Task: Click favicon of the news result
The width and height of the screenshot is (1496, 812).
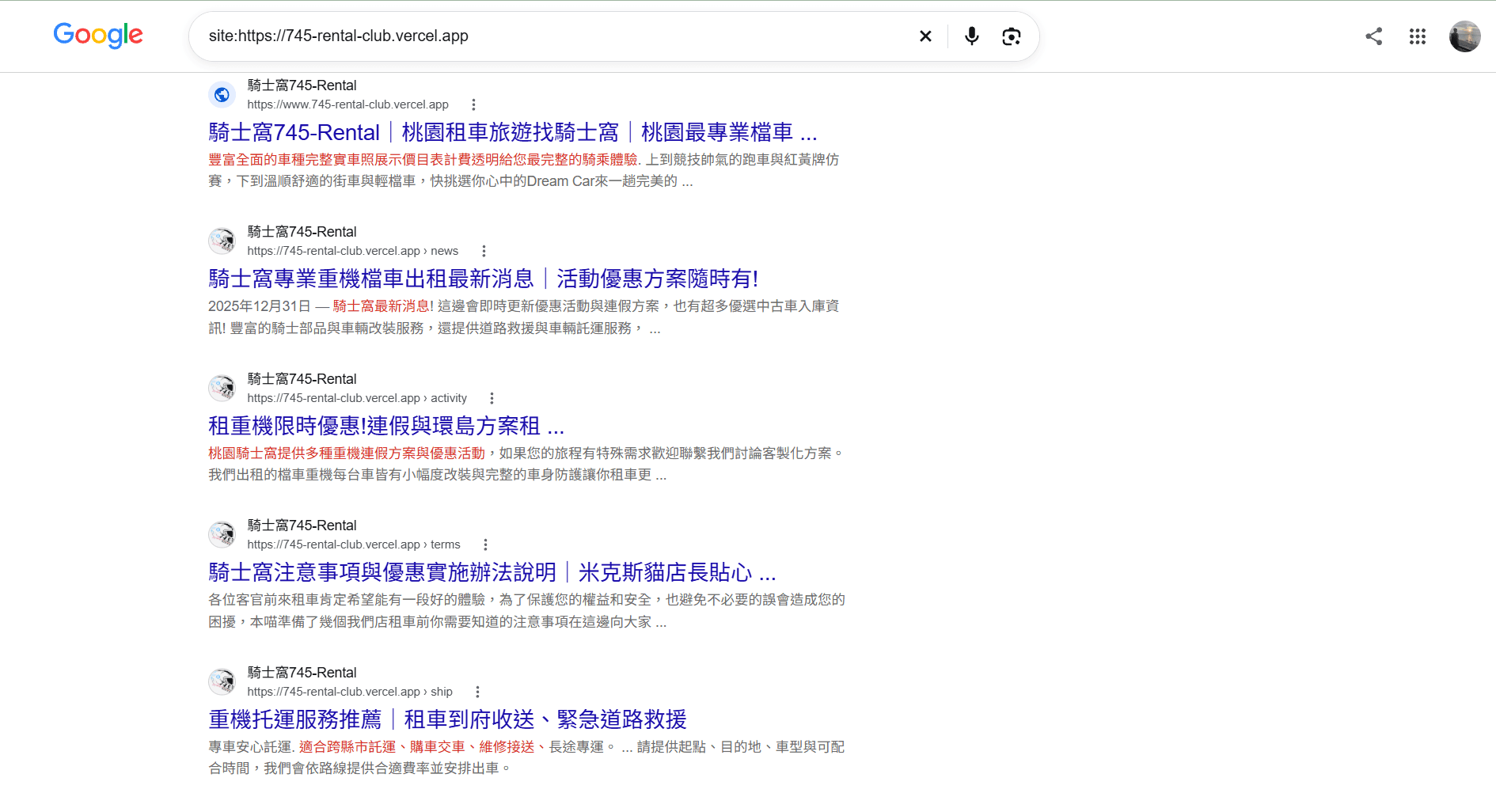Action: coord(222,241)
